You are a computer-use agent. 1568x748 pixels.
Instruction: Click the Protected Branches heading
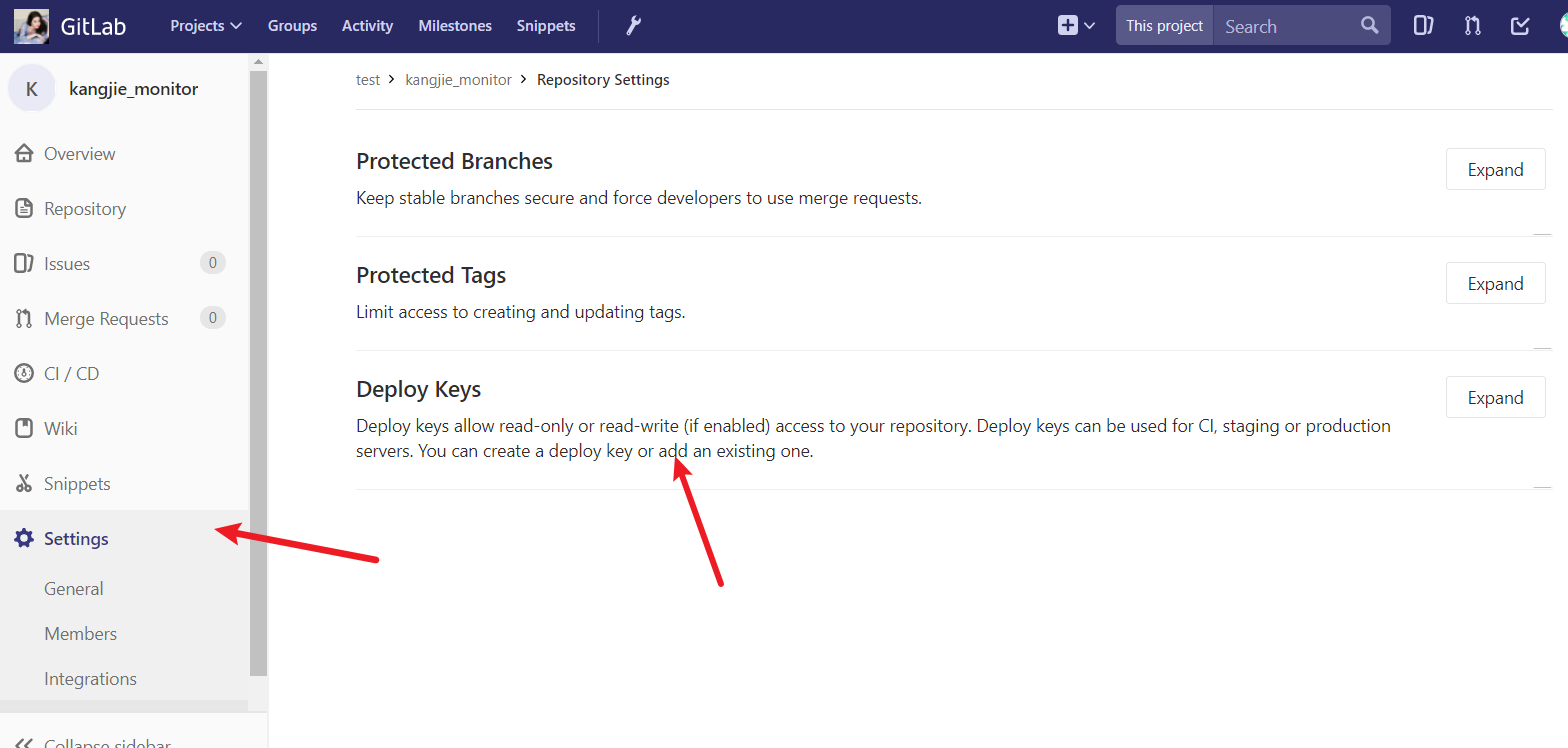[x=454, y=161]
